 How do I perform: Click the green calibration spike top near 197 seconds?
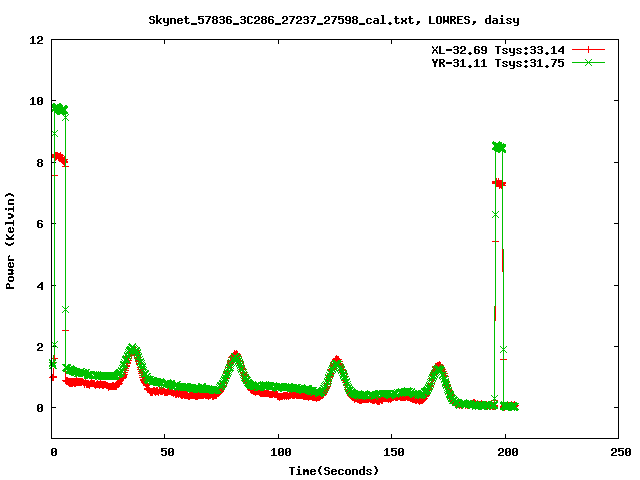pyautogui.click(x=499, y=147)
